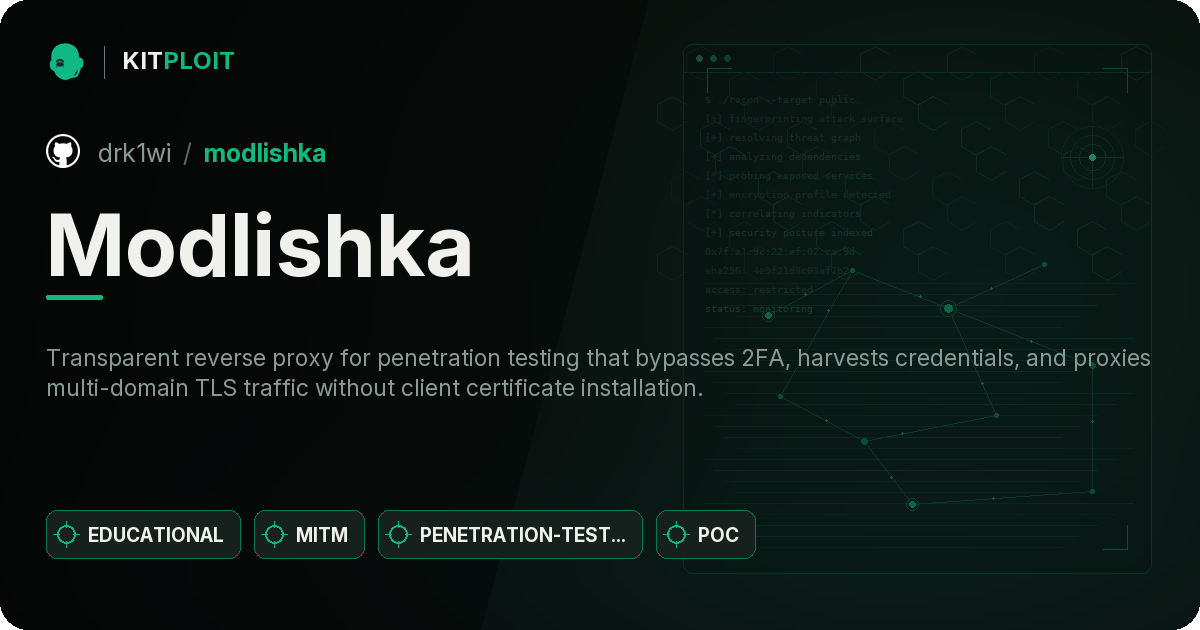Click the three window dots in terminal titlebar
The image size is (1200, 630).
point(713,59)
